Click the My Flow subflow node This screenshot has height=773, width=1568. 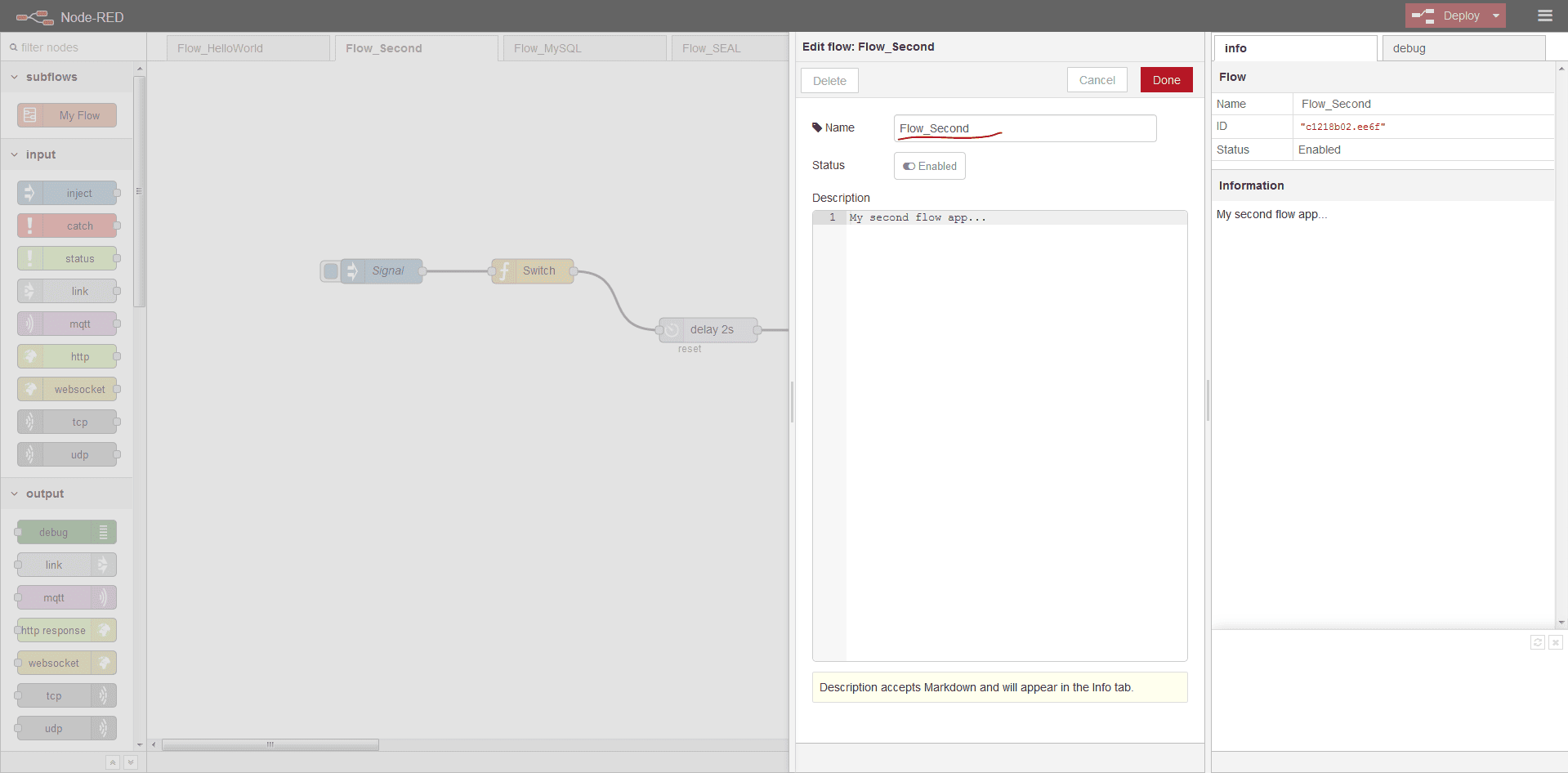coord(67,116)
